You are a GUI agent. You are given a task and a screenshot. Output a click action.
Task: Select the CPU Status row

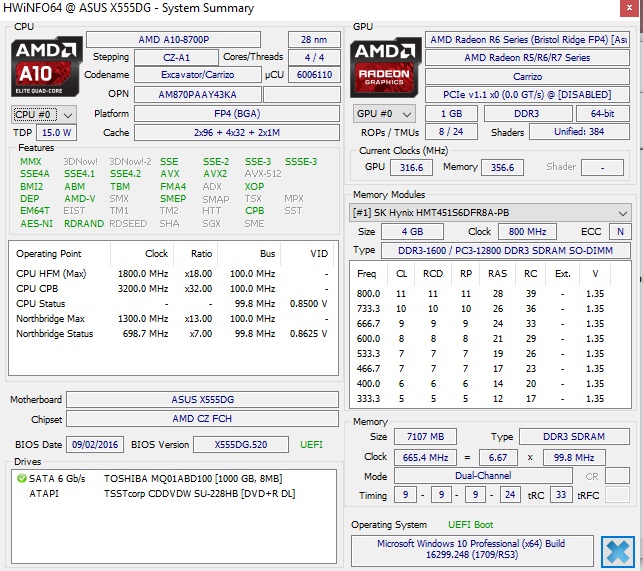173,304
